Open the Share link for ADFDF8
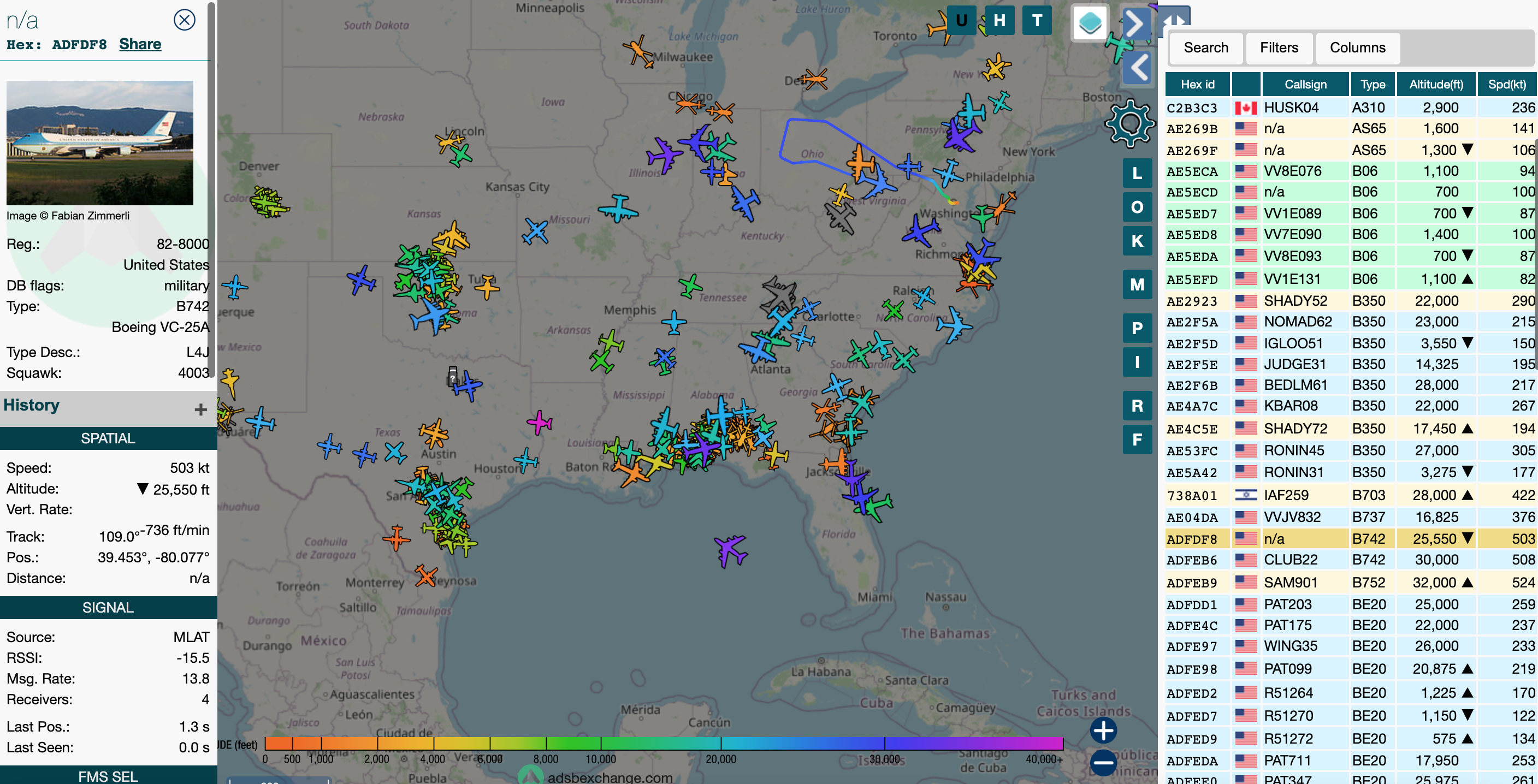The image size is (1538, 784). (140, 44)
